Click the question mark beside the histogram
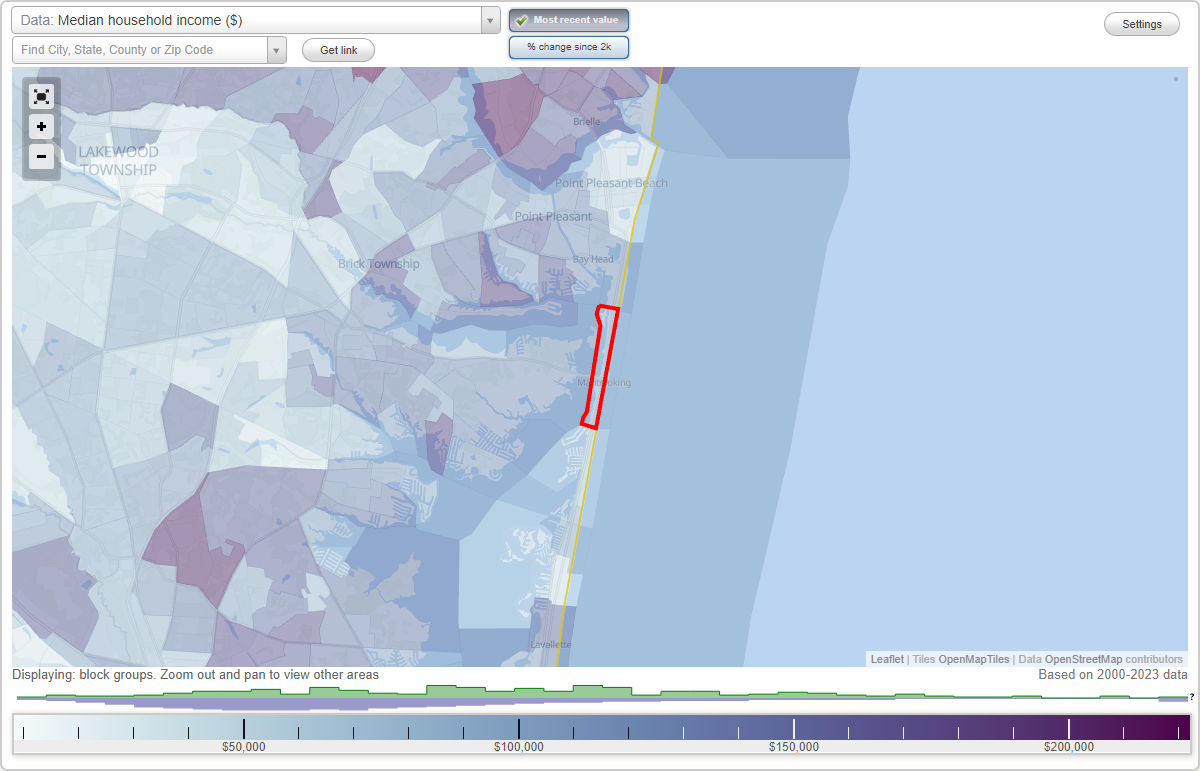The image size is (1200, 771). tap(1191, 697)
